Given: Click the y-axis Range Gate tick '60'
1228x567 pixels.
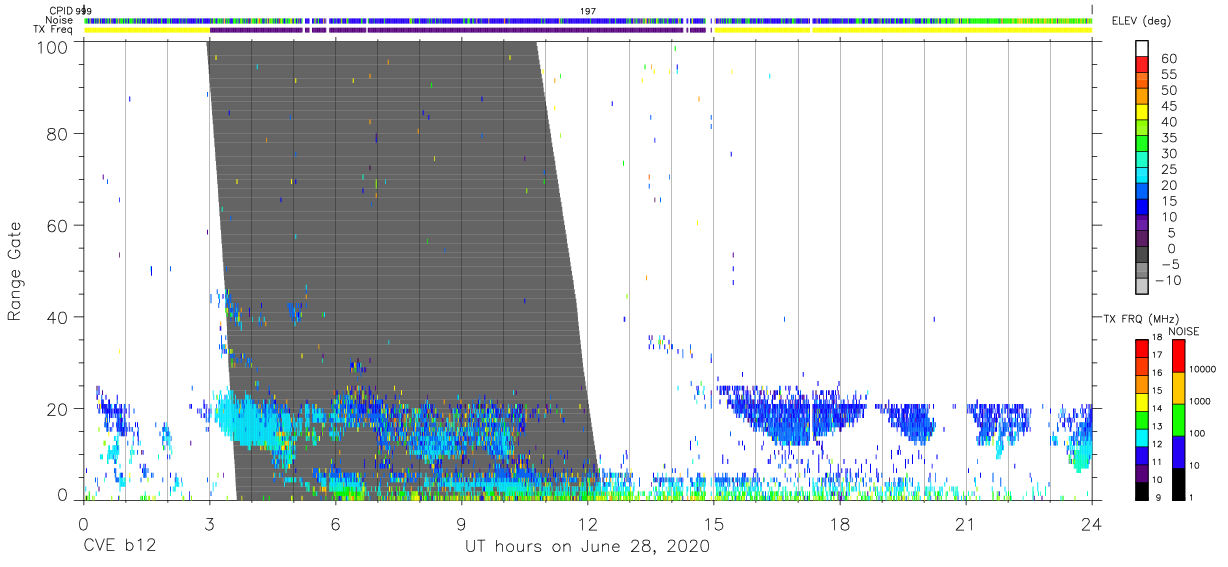Looking at the screenshot, I should point(59,225).
